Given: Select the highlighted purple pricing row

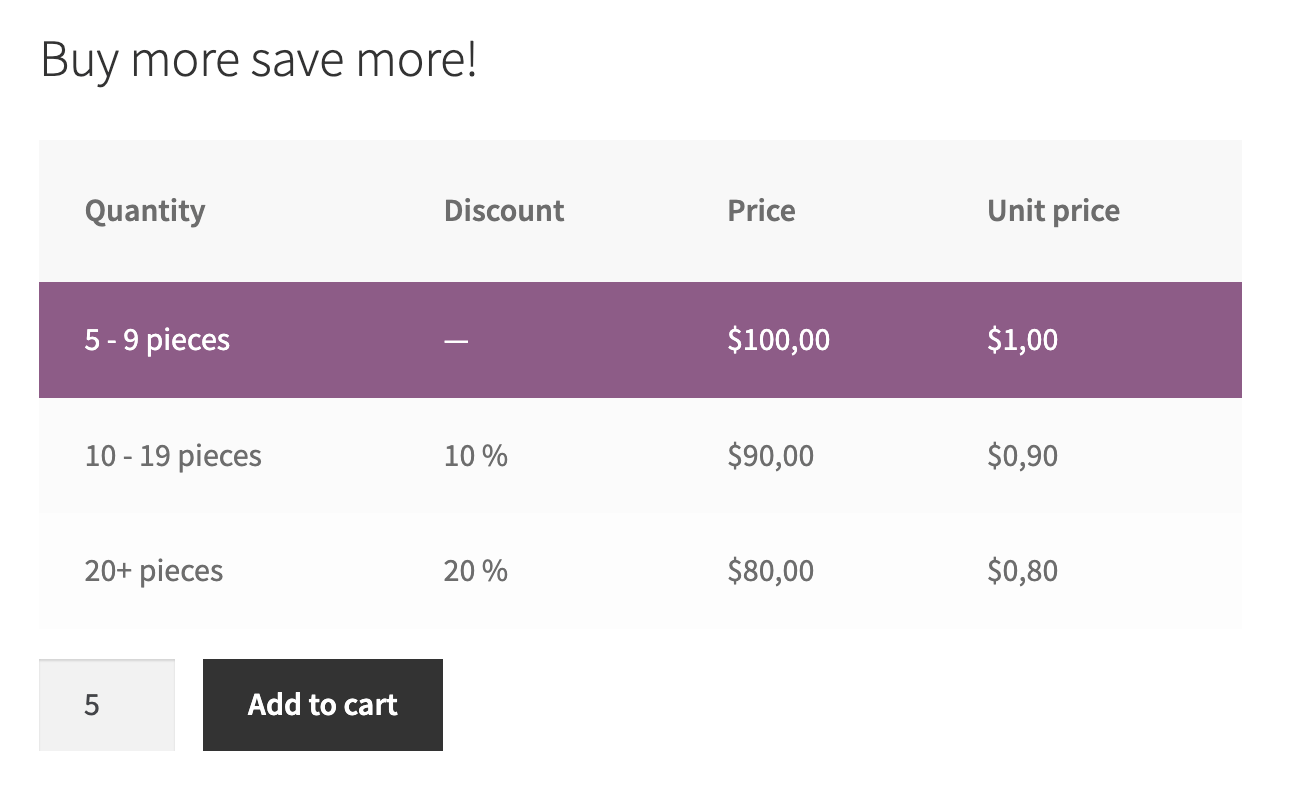Looking at the screenshot, I should pyautogui.click(x=640, y=340).
